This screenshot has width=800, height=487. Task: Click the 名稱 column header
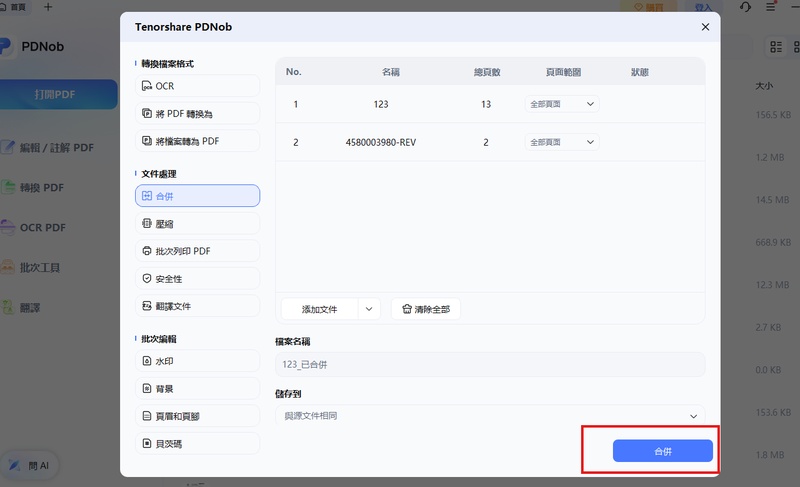[391, 72]
